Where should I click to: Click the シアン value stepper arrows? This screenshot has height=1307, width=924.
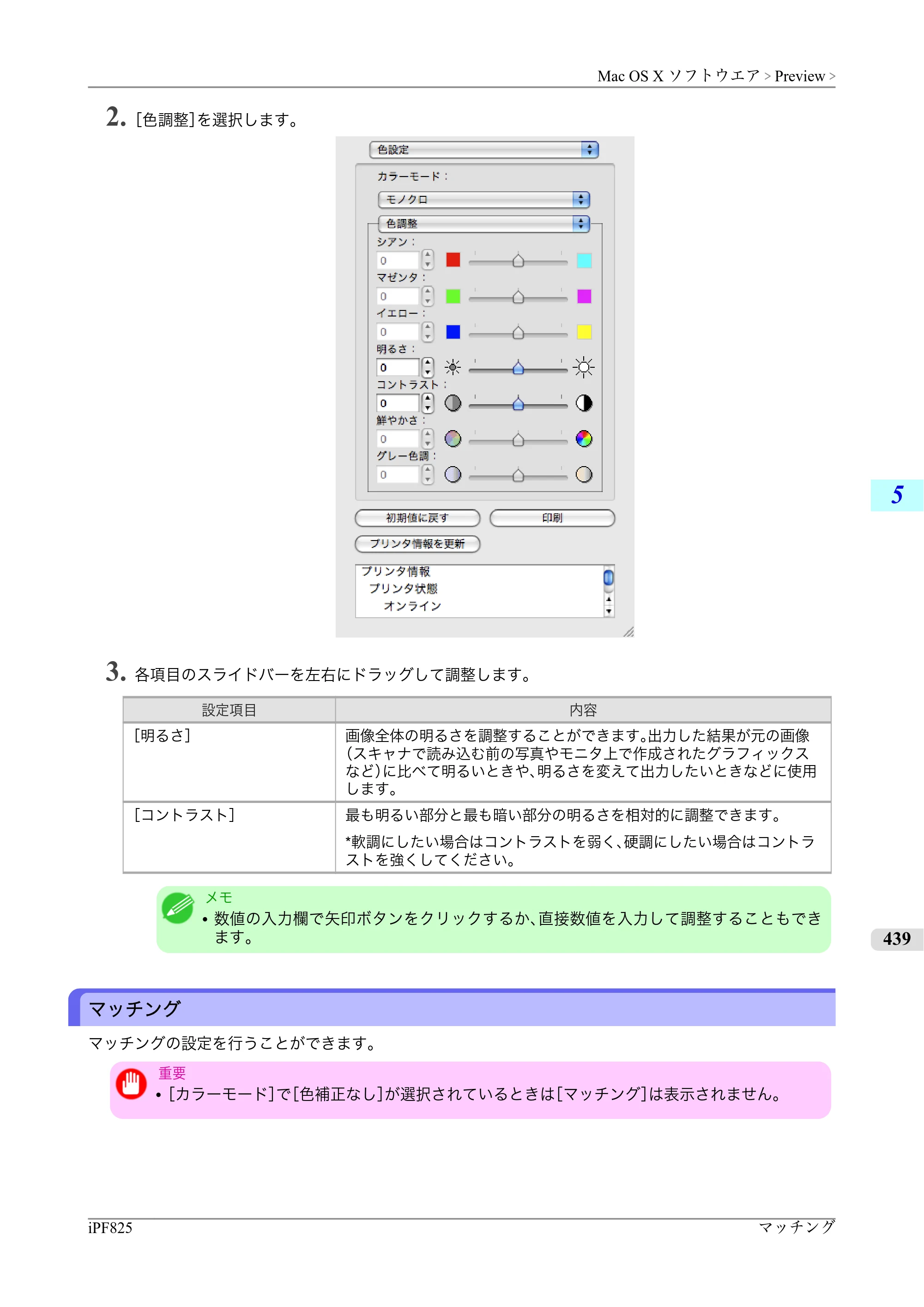(428, 260)
